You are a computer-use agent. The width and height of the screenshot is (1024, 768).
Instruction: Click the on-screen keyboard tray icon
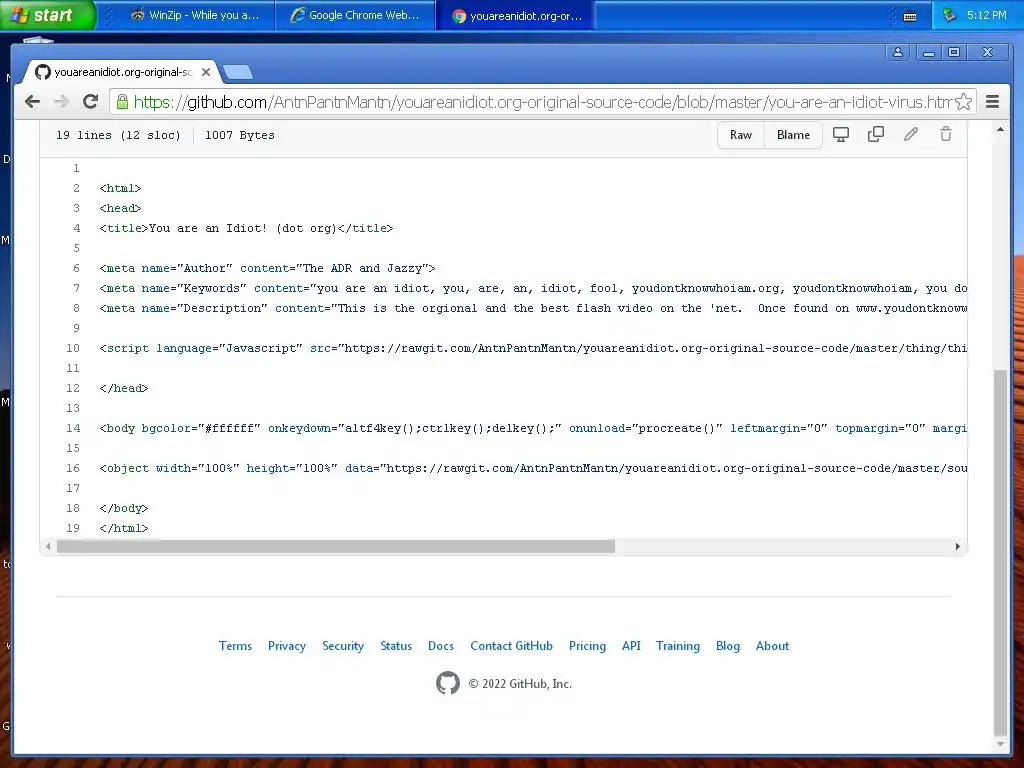910,16
